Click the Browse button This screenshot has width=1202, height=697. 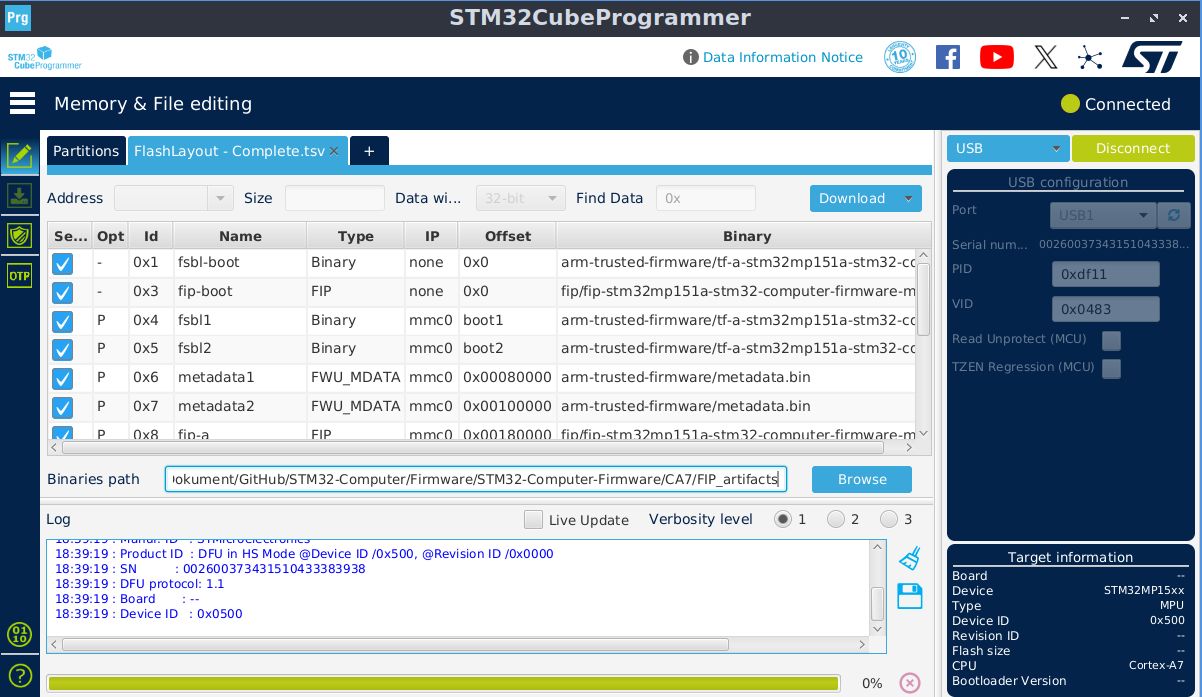(862, 479)
